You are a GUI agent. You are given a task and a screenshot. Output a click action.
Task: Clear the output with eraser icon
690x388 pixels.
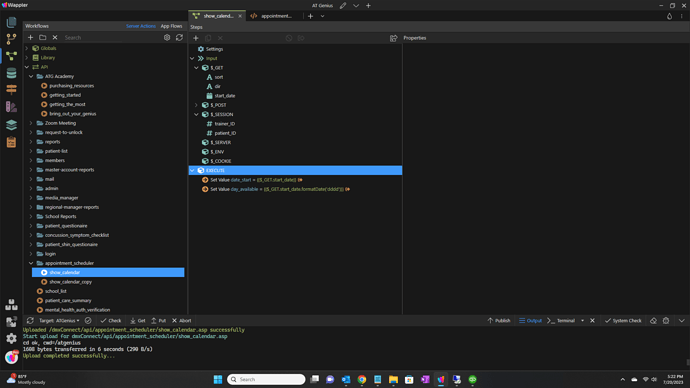653,321
